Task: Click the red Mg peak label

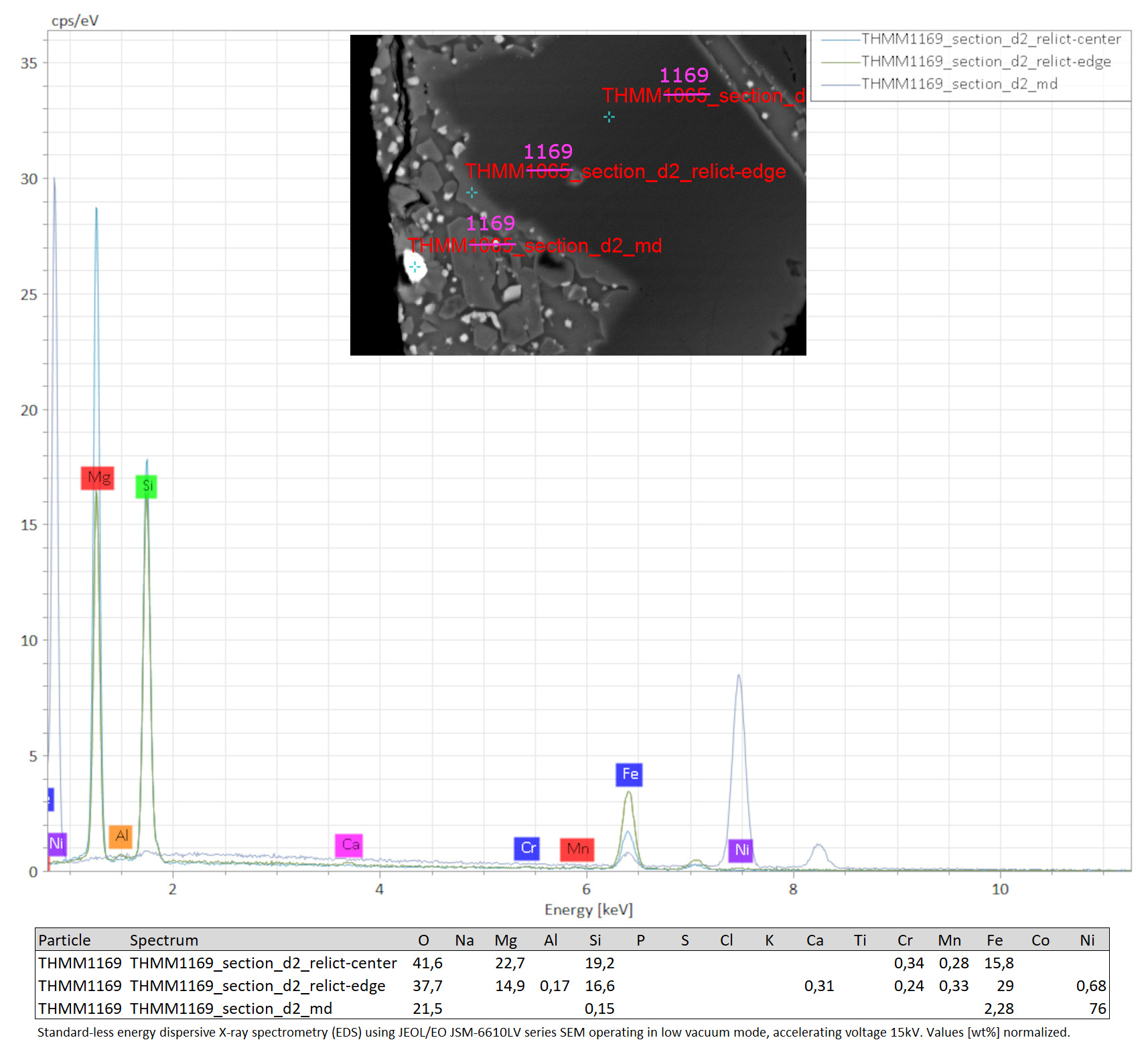Action: (98, 478)
